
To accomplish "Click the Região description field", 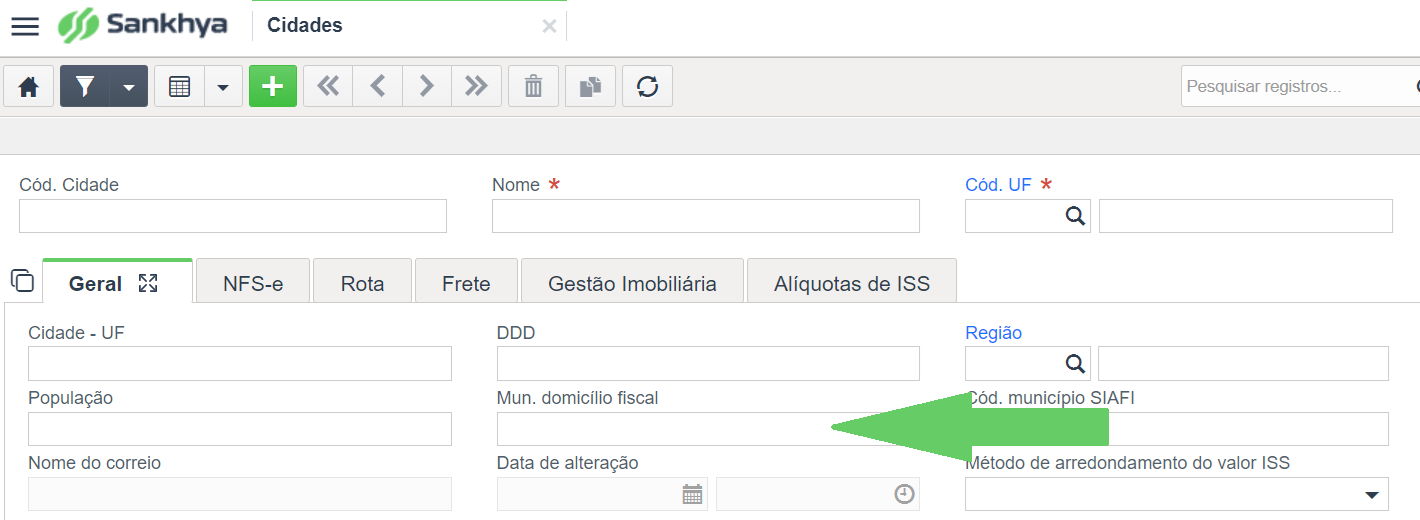I will [1243, 364].
